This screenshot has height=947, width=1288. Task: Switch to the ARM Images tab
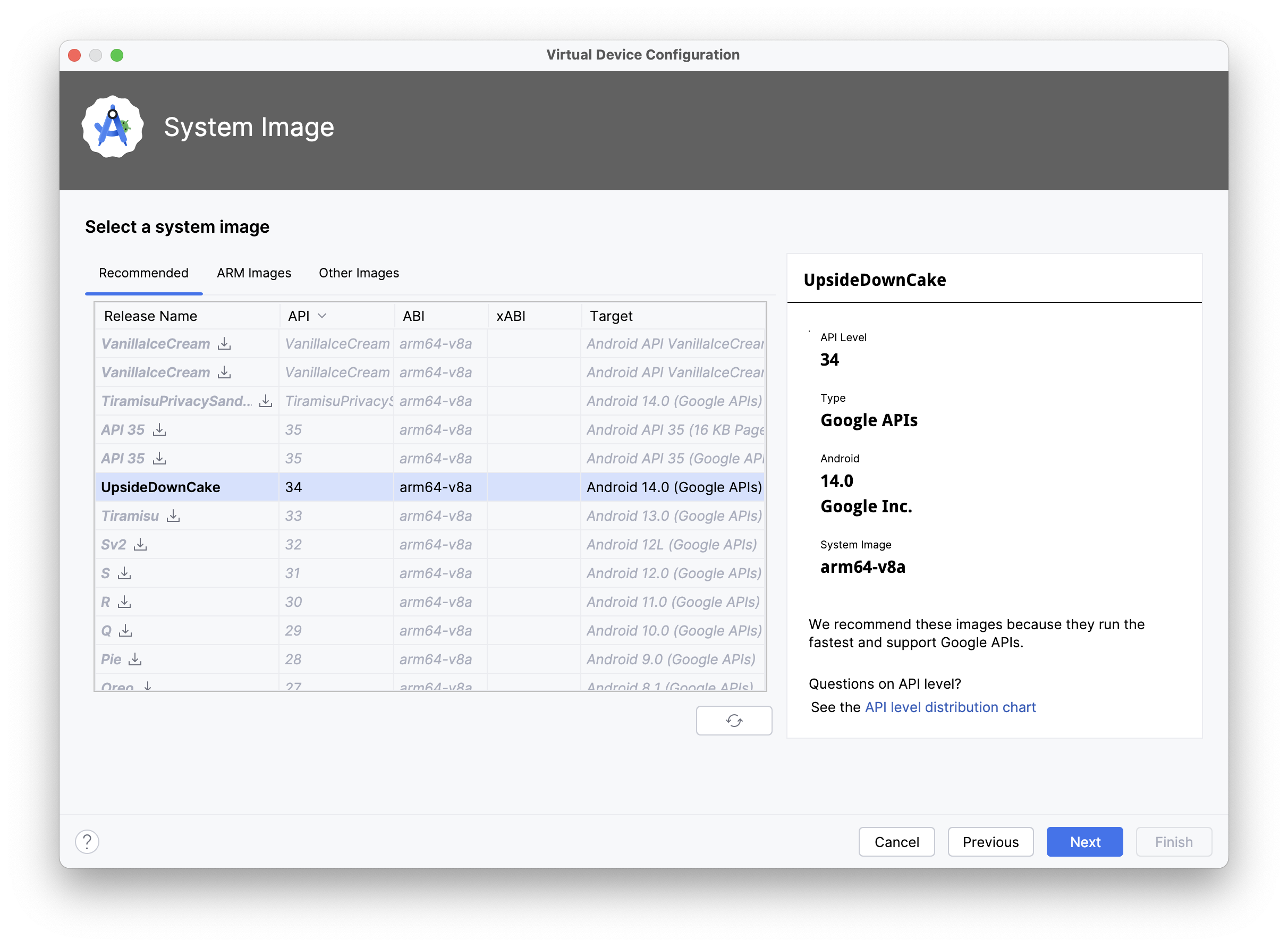[x=253, y=273]
